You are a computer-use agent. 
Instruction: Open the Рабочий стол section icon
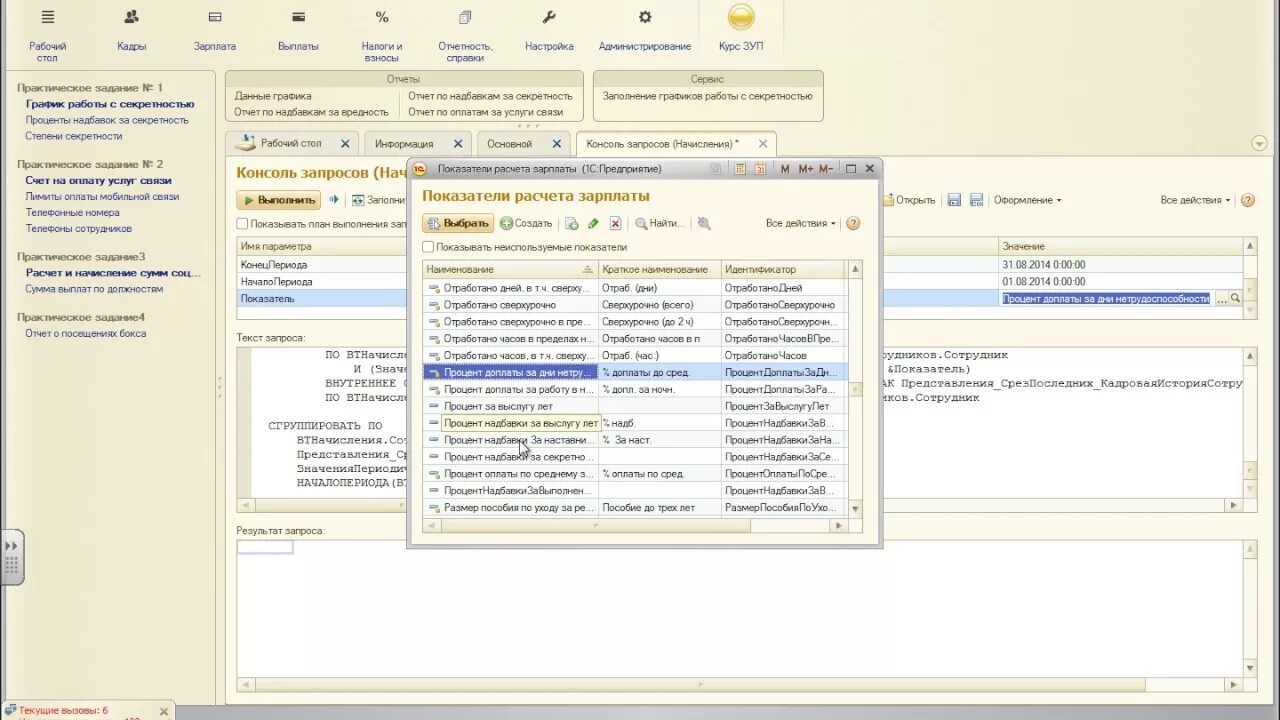click(x=47, y=17)
